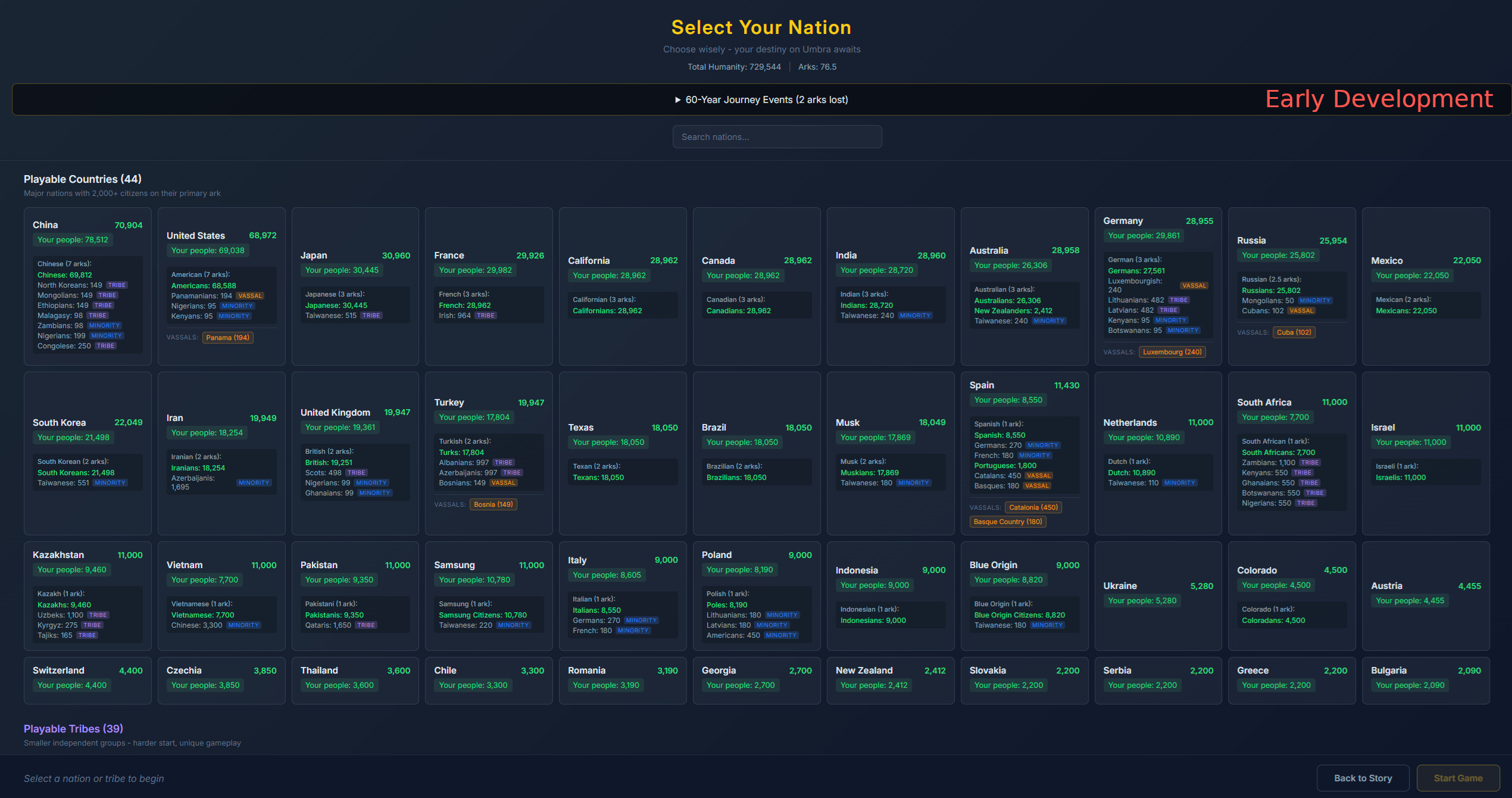1512x798 pixels.
Task: Click the Arks: 76.5 text
Action: point(817,67)
